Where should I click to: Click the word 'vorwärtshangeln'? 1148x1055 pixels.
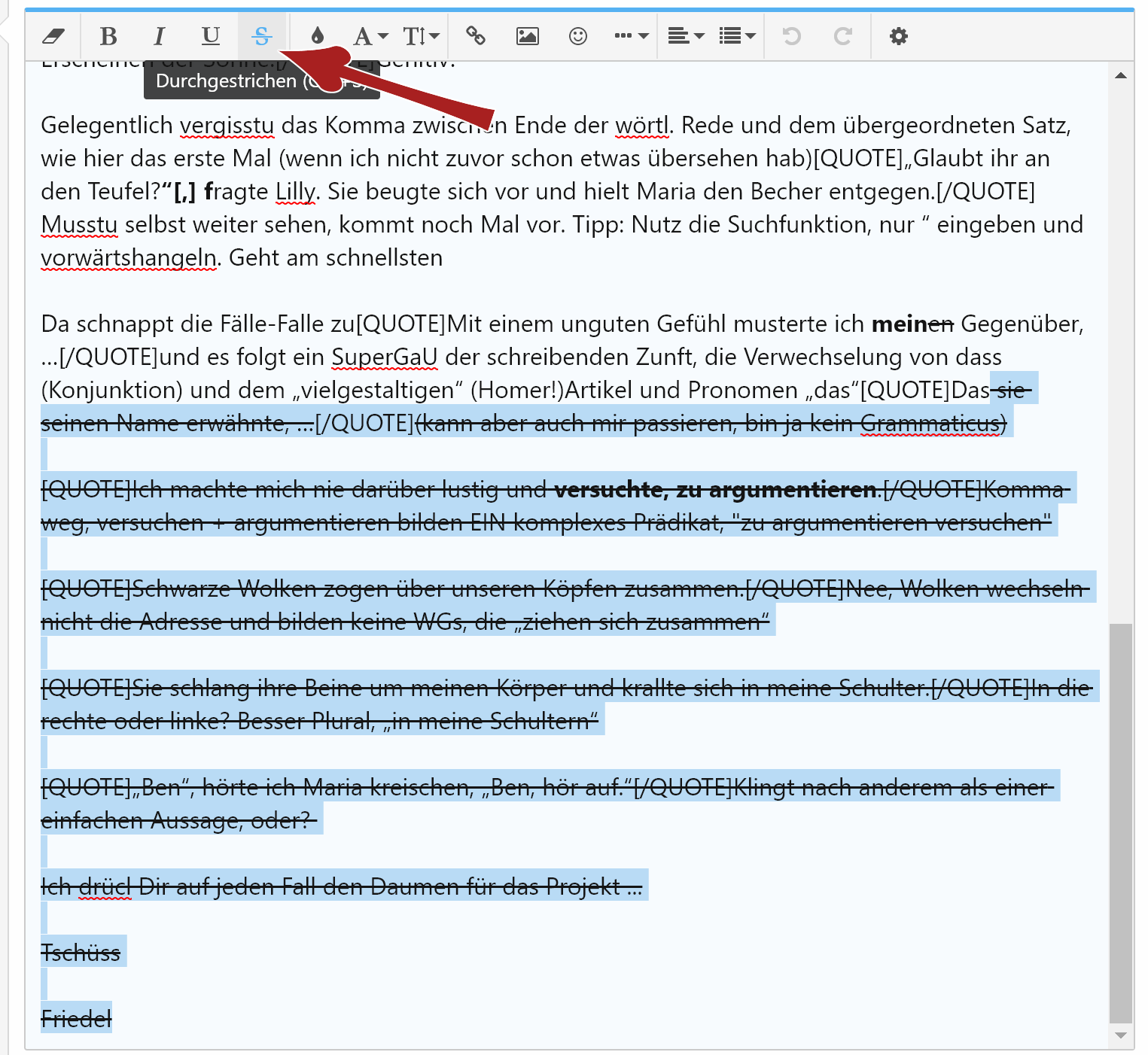(x=129, y=257)
